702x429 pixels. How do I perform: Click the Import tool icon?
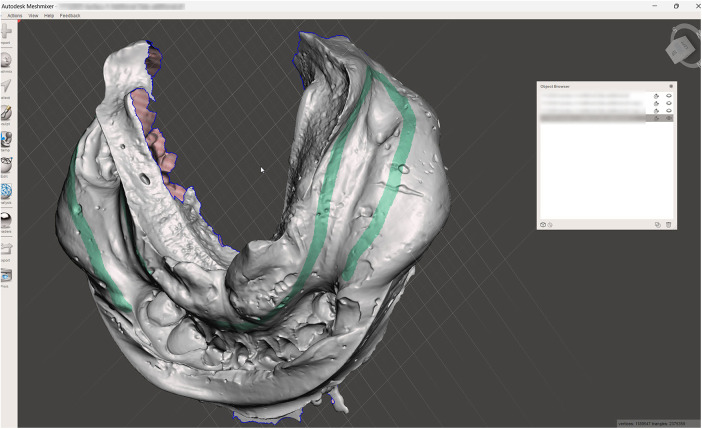[x=6, y=31]
